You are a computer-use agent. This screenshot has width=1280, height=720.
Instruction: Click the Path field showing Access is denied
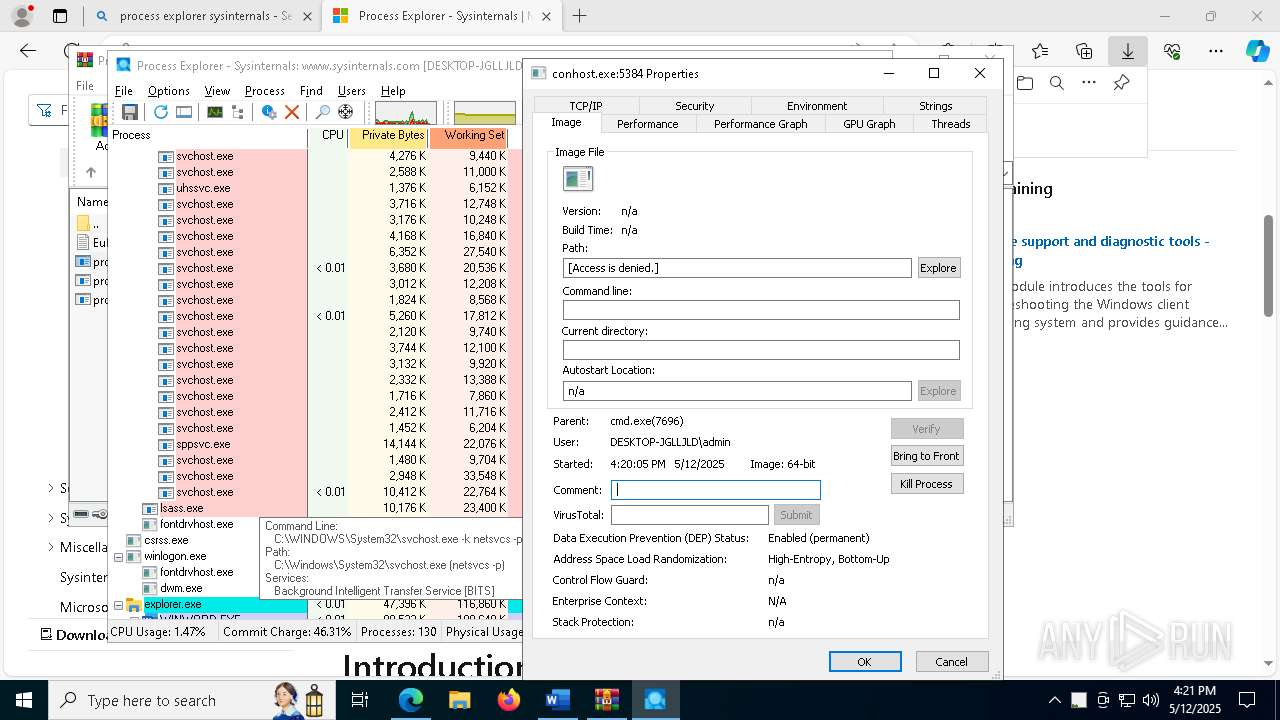click(737, 268)
